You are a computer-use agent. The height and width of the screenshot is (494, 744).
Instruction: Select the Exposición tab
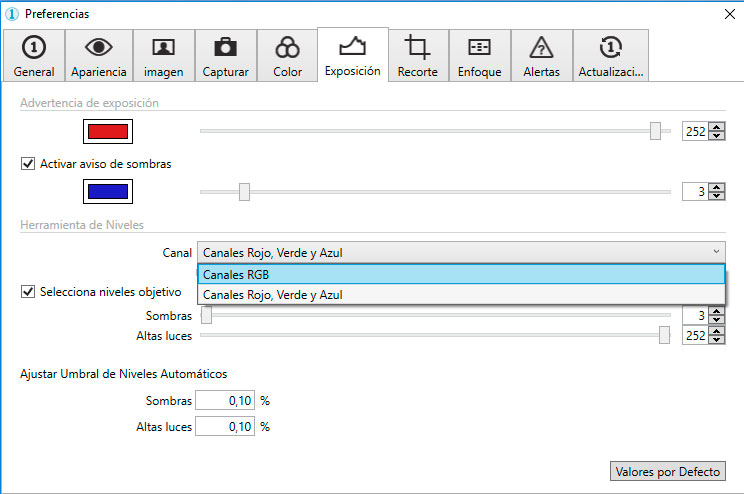coord(352,55)
